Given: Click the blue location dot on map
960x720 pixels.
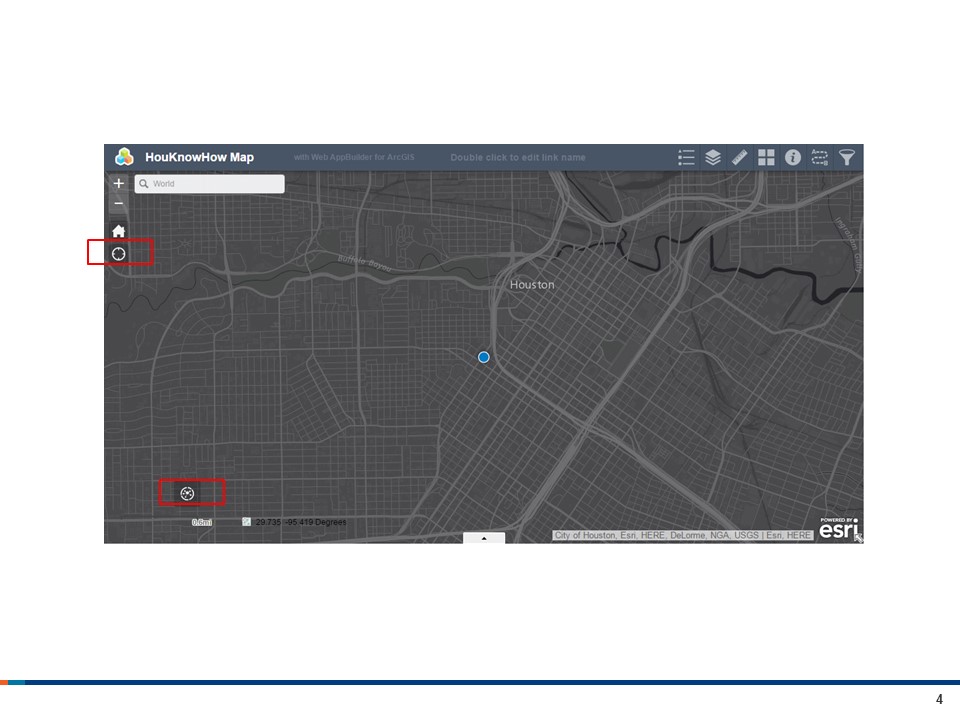Looking at the screenshot, I should coord(484,357).
